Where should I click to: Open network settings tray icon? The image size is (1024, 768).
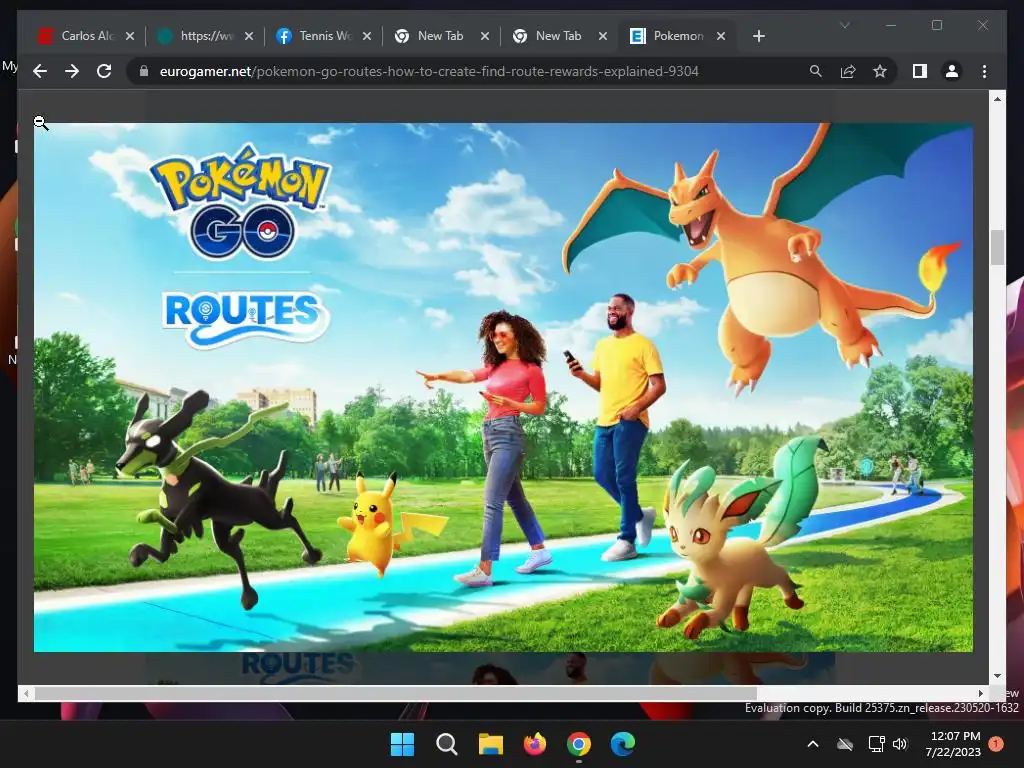pyautogui.click(x=876, y=744)
